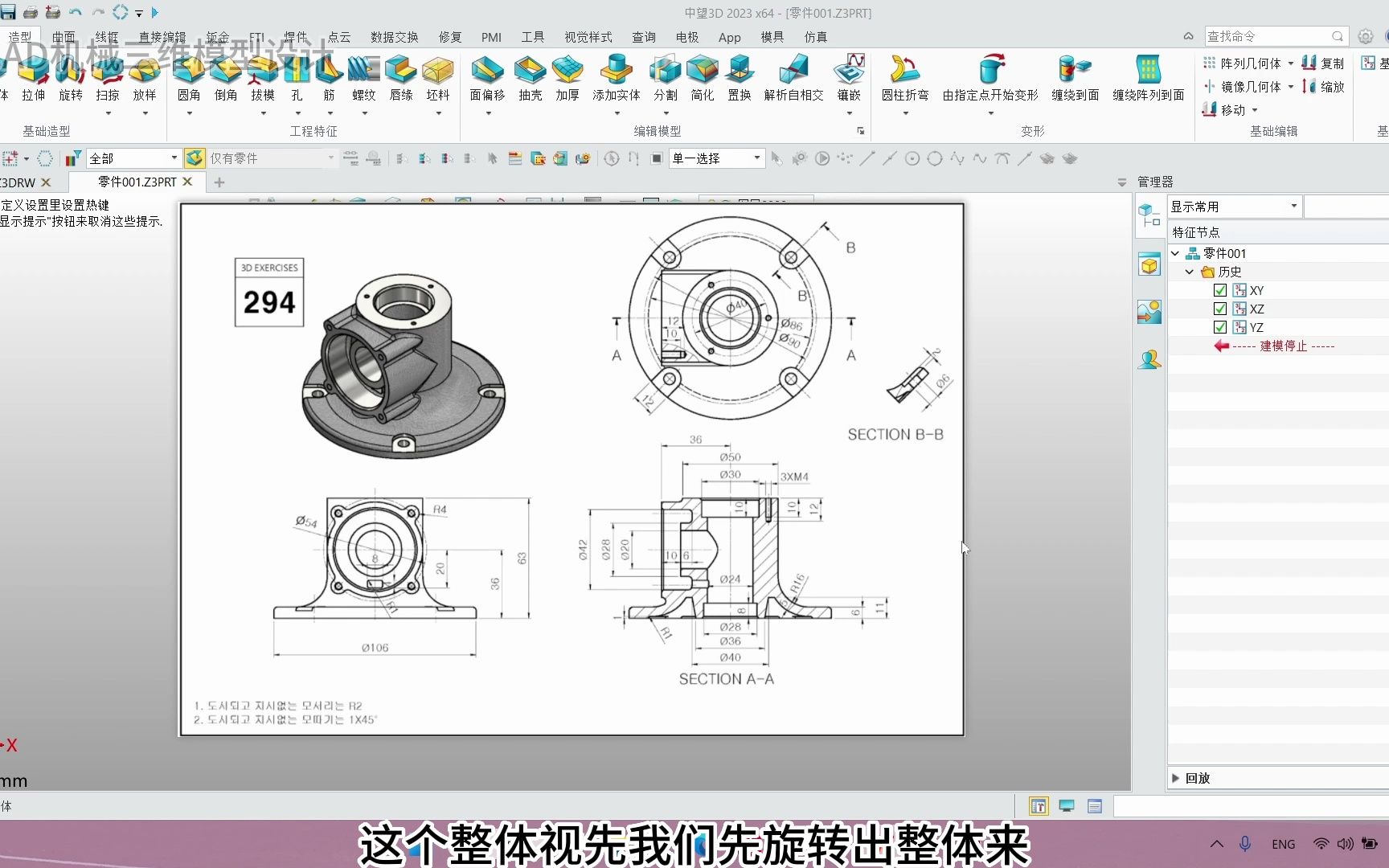Toggle the YZ plane checkbox
Viewport: 1389px width, 868px height.
tap(1219, 327)
